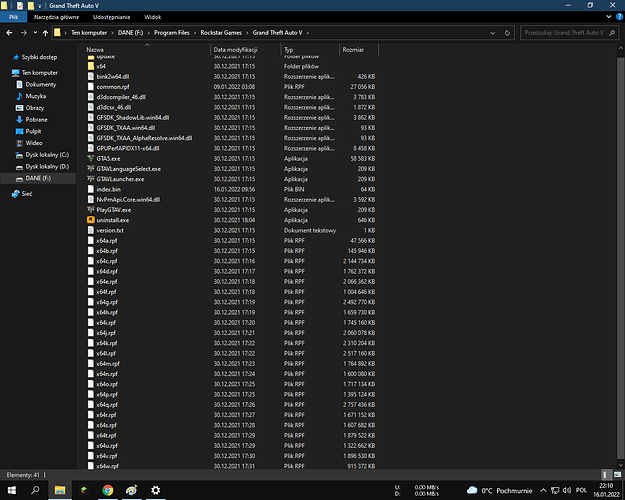Click Ten komputer in breadcrumb path
This screenshot has width=625, height=500.
[x=89, y=33]
